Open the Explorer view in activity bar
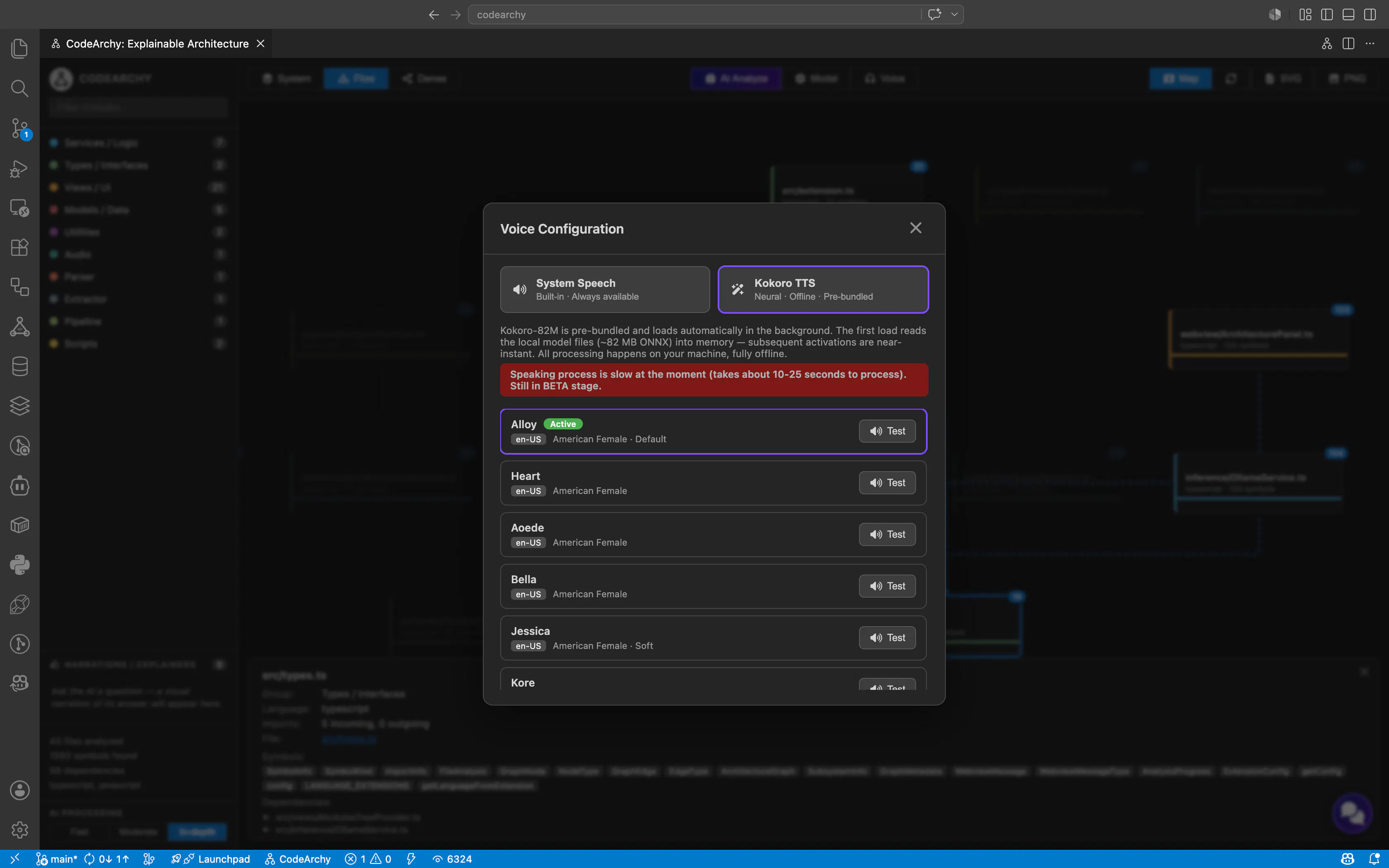Viewport: 1389px width, 868px height. [19, 48]
